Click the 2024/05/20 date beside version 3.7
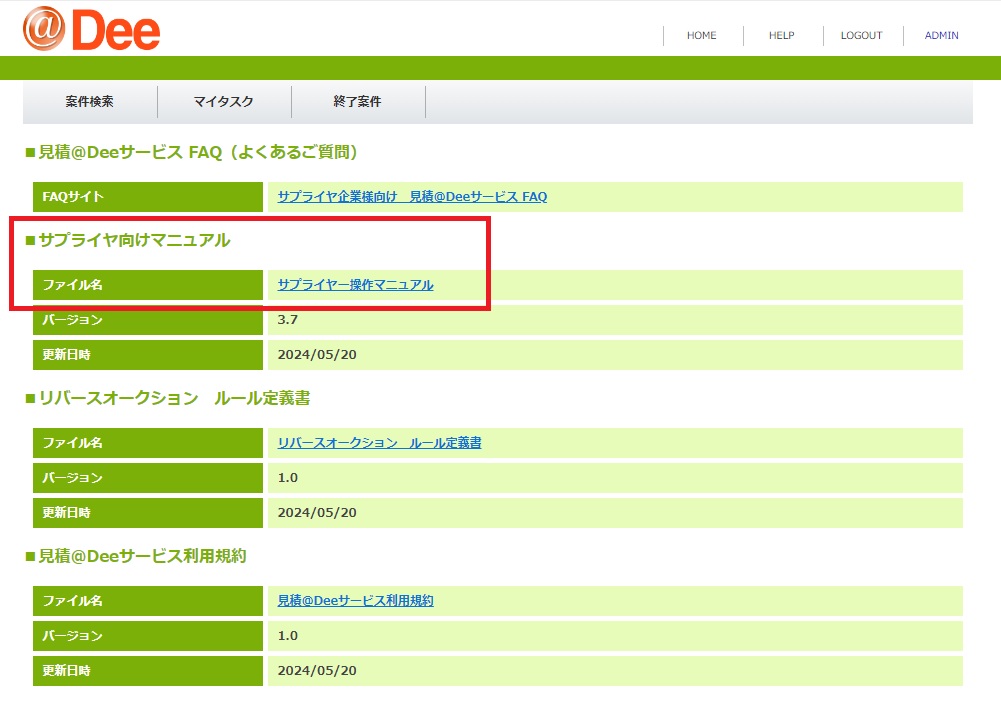This screenshot has height=703, width=1001. point(317,355)
